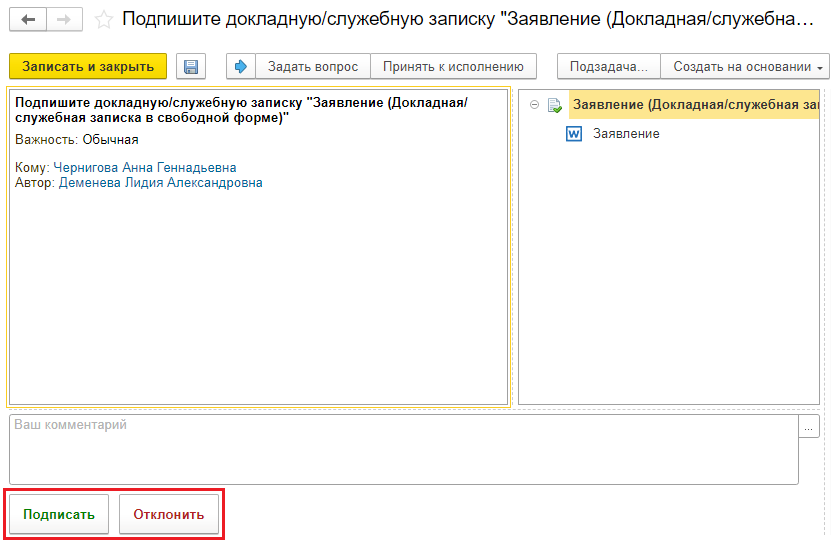Open the Подзадача... button
The height and width of the screenshot is (543, 831).
tap(608, 67)
